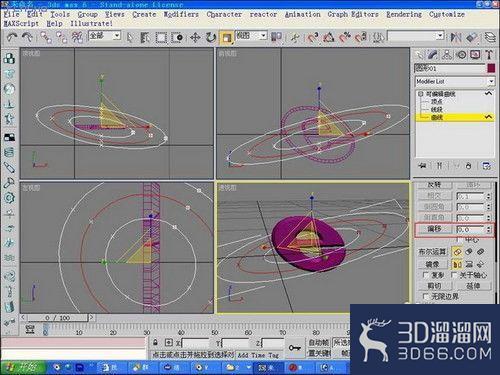Choose the Select Object arrow tool
Image resolution: width=500 pixels, height=375 pixels.
(x=130, y=38)
